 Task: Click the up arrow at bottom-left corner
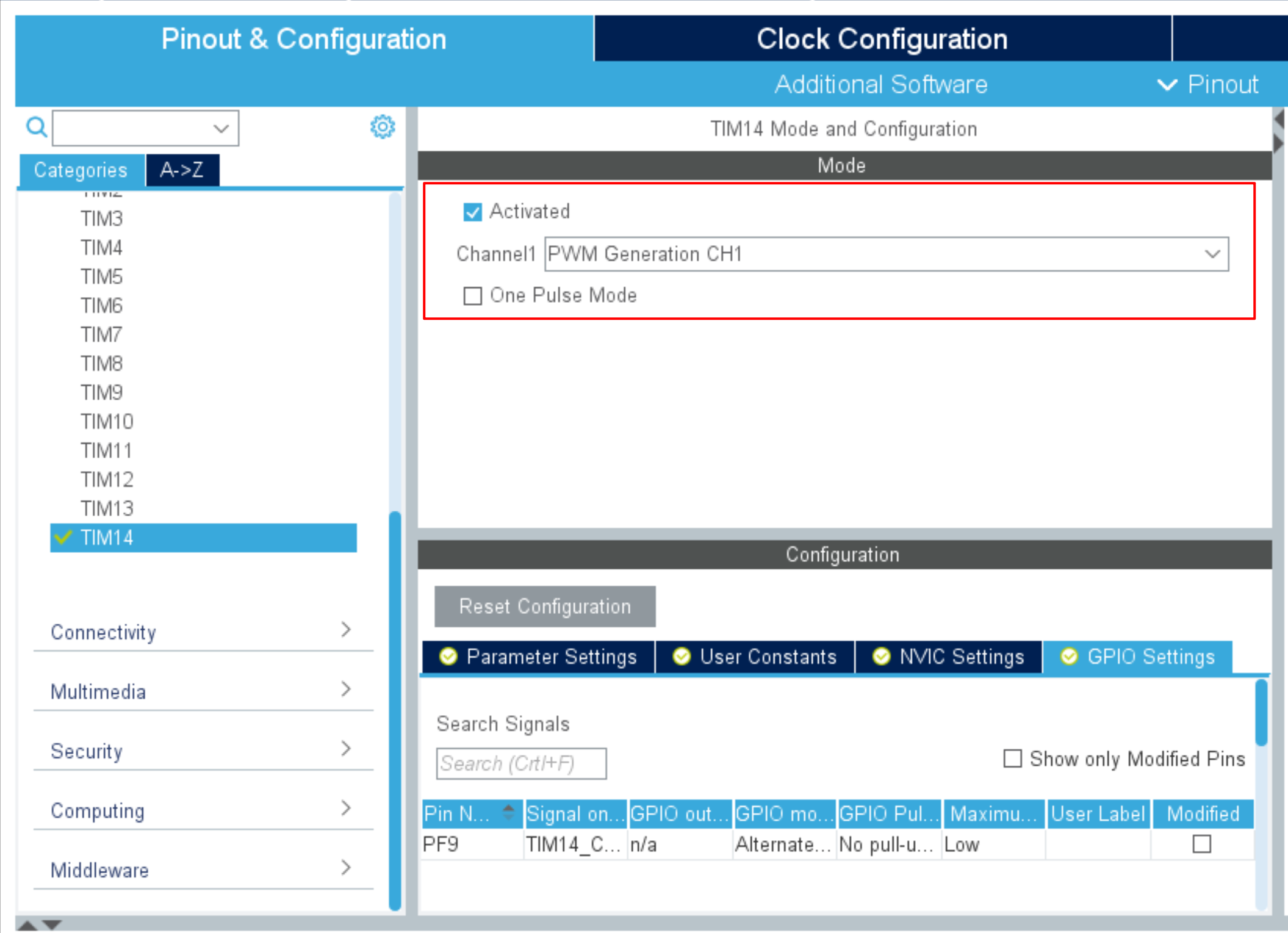27,924
